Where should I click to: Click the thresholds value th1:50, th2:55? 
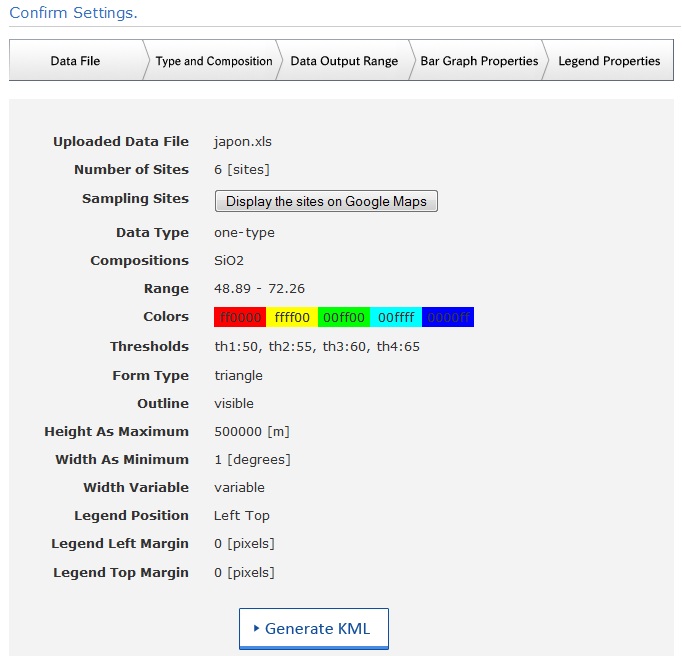coord(317,347)
